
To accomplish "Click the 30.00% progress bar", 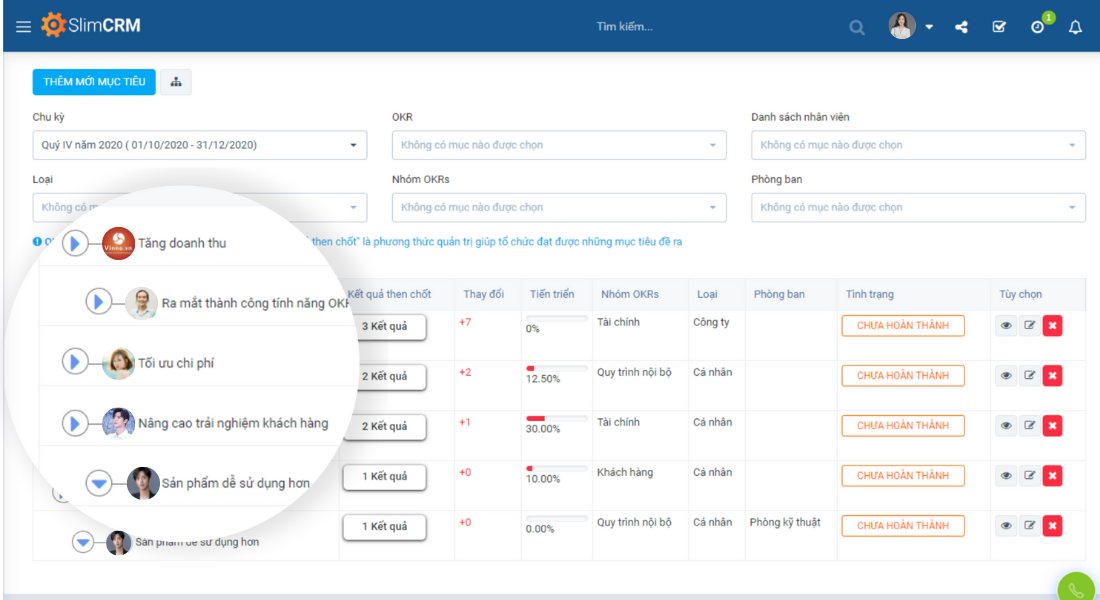I will click(x=557, y=418).
